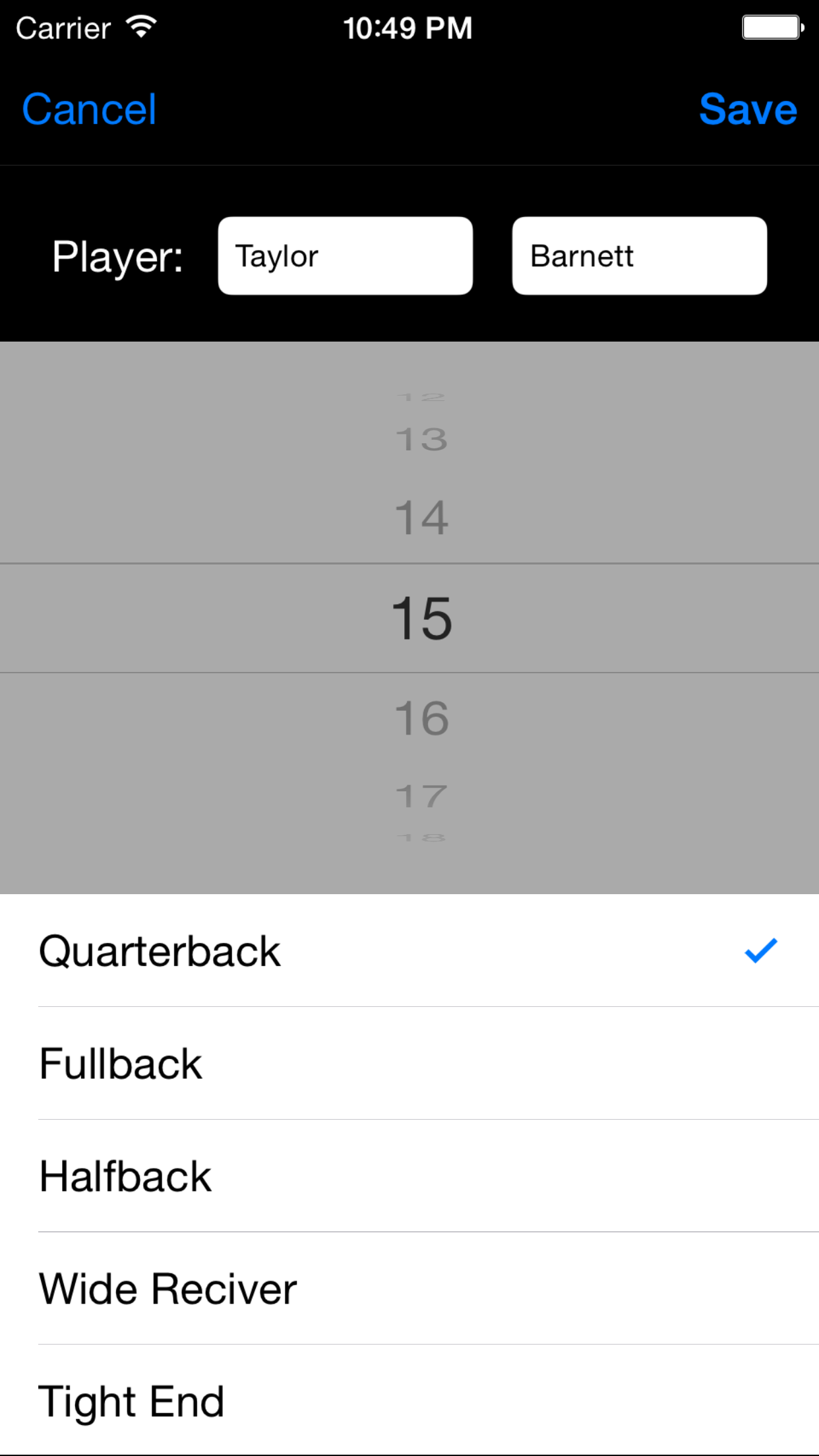Tap the Cancel button
This screenshot has height=1456, width=819.
pos(89,109)
